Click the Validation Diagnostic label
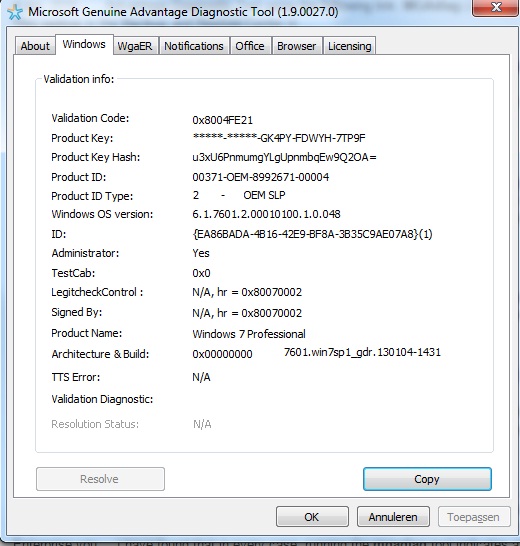 102,399
